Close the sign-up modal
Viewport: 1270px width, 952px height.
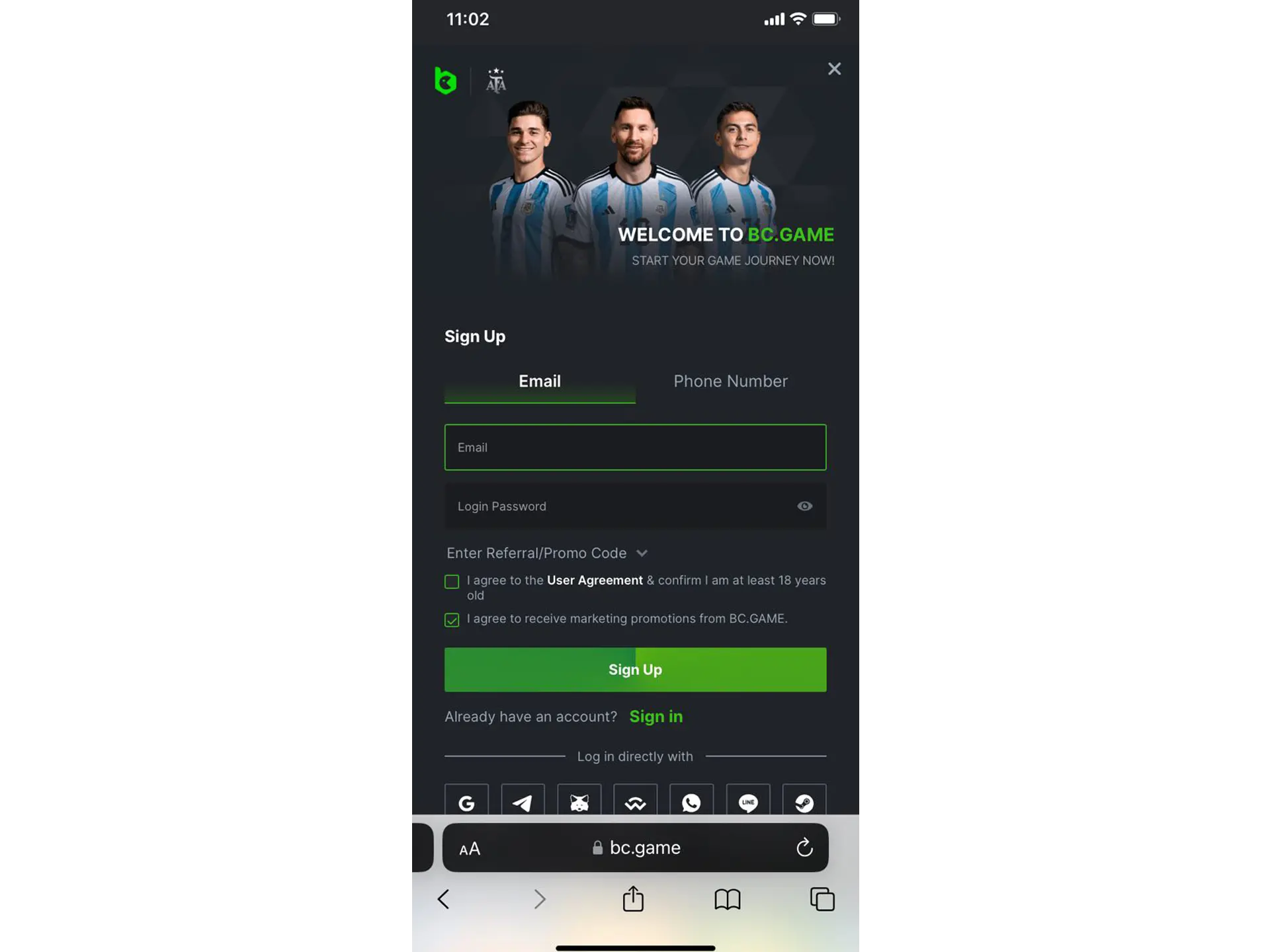[834, 68]
